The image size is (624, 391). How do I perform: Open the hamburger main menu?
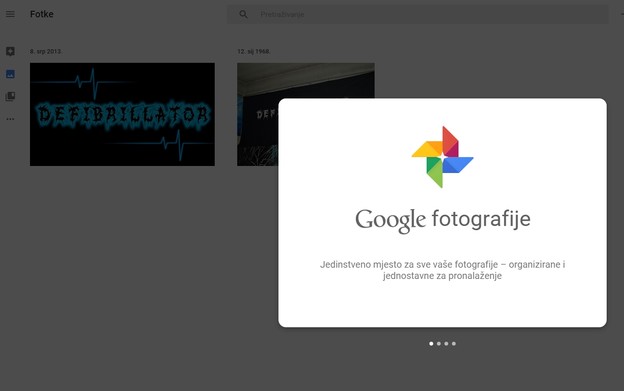click(x=10, y=14)
